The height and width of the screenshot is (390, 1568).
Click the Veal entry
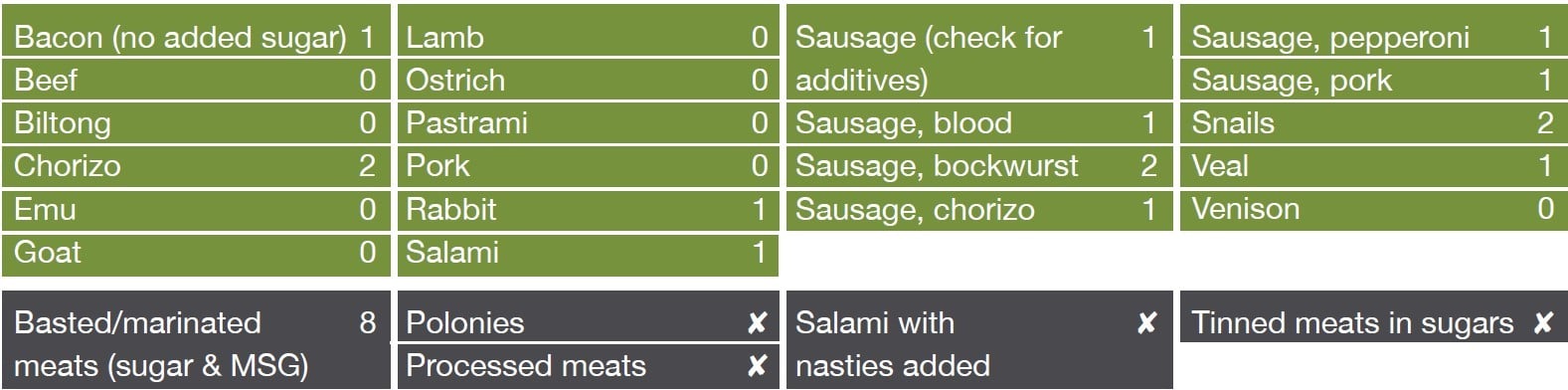click(1373, 165)
